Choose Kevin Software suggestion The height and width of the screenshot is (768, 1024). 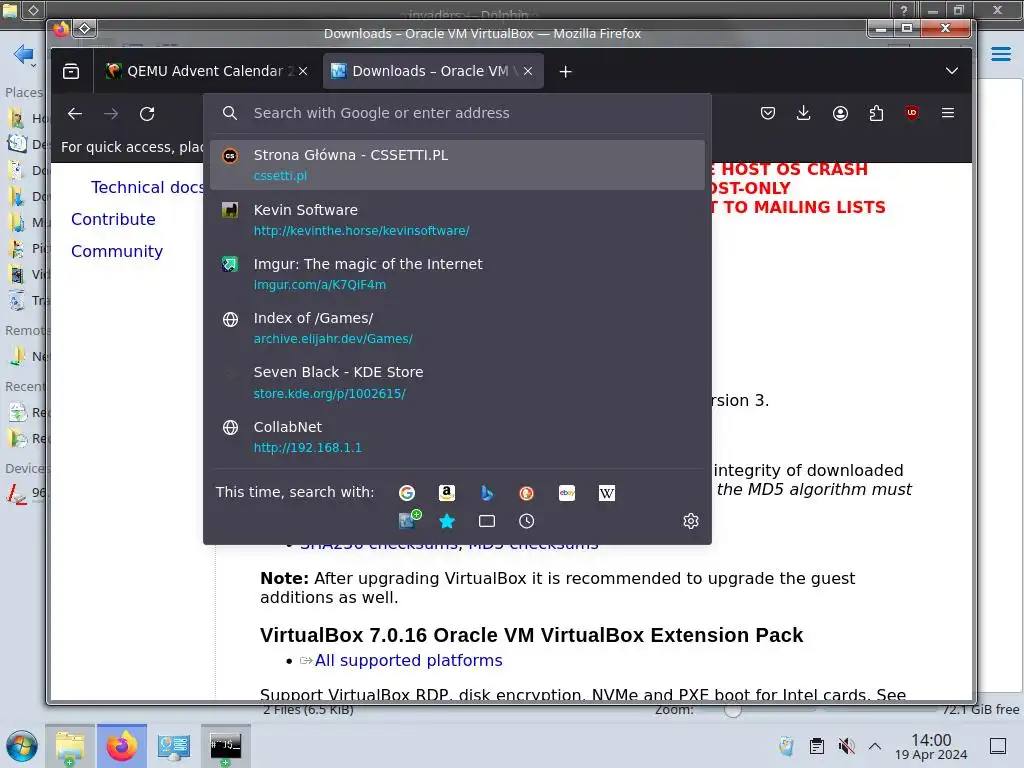(x=457, y=219)
